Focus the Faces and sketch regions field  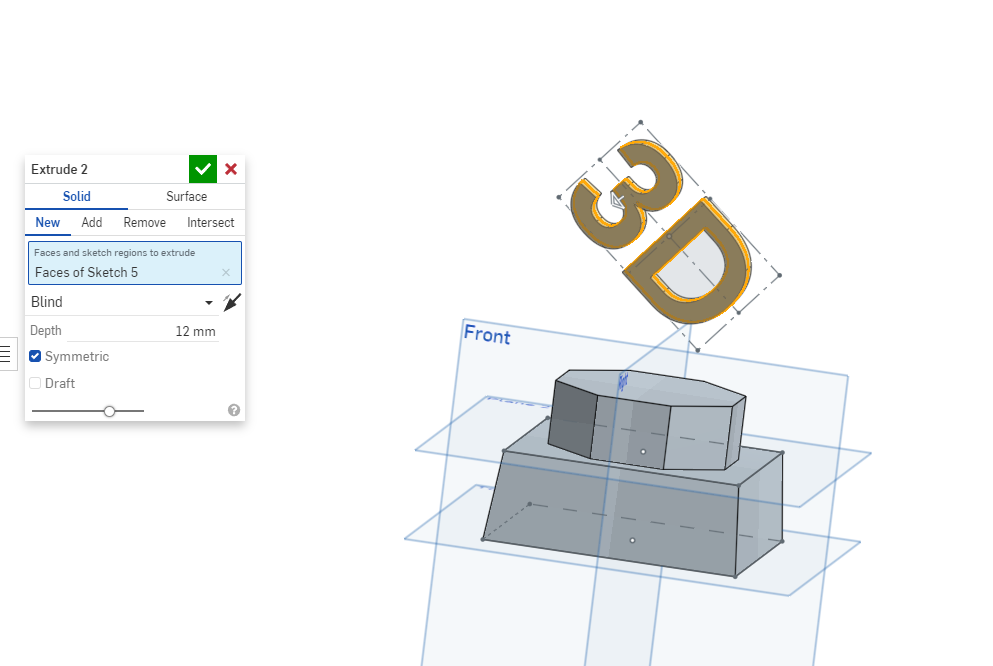click(135, 263)
